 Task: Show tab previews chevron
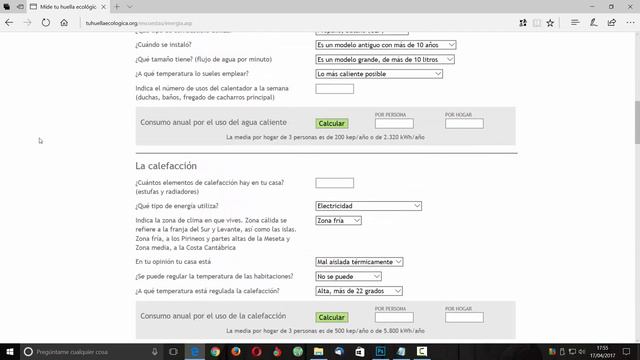pos(129,7)
